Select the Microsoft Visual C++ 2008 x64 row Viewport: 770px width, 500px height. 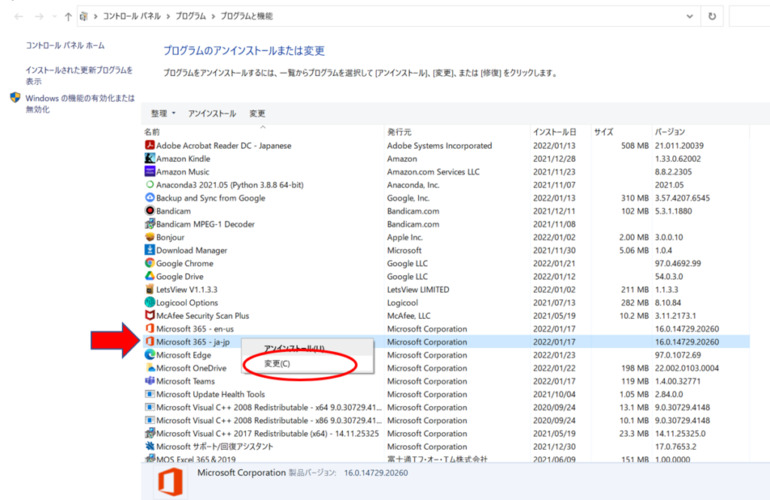pyautogui.click(x=445, y=407)
